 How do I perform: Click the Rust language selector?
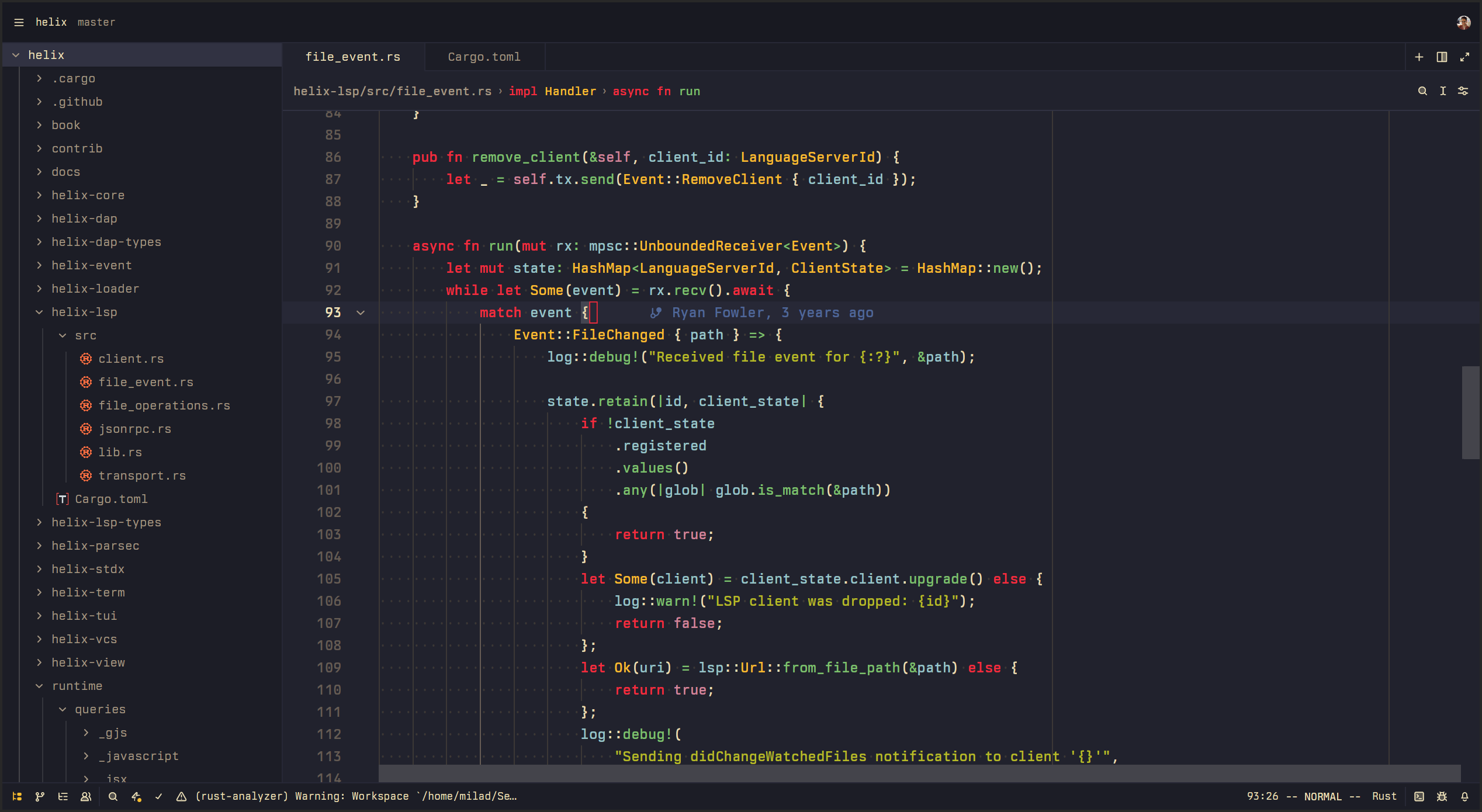tap(1384, 796)
